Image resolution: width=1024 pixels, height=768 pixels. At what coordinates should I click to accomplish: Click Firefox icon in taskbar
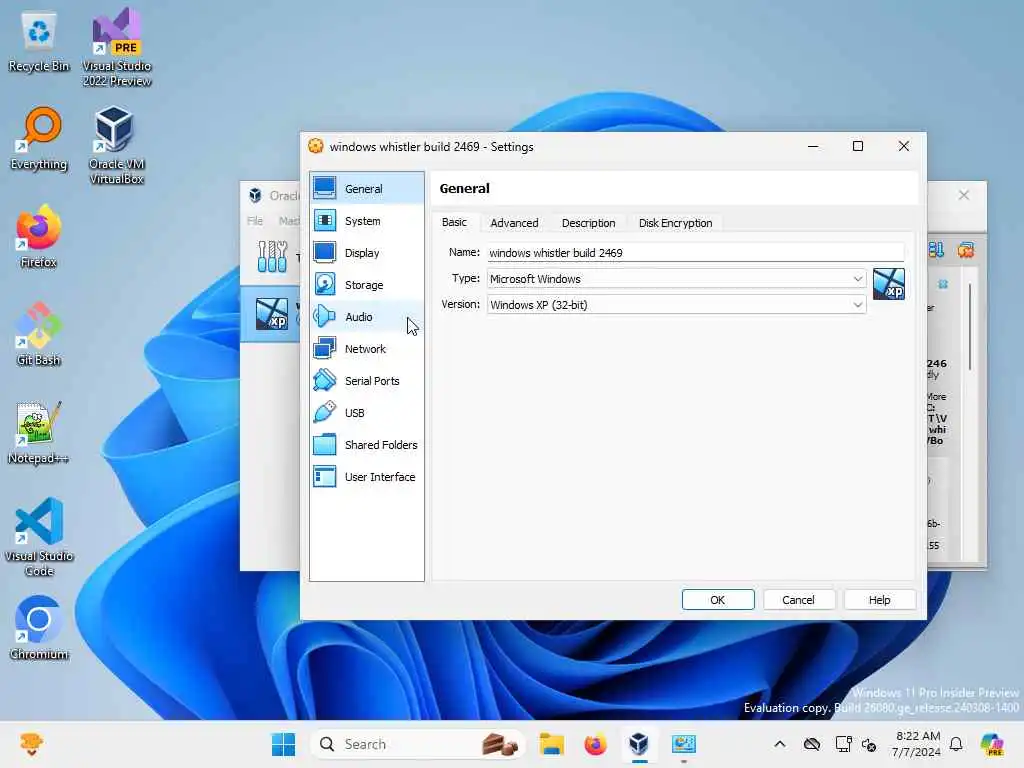595,744
